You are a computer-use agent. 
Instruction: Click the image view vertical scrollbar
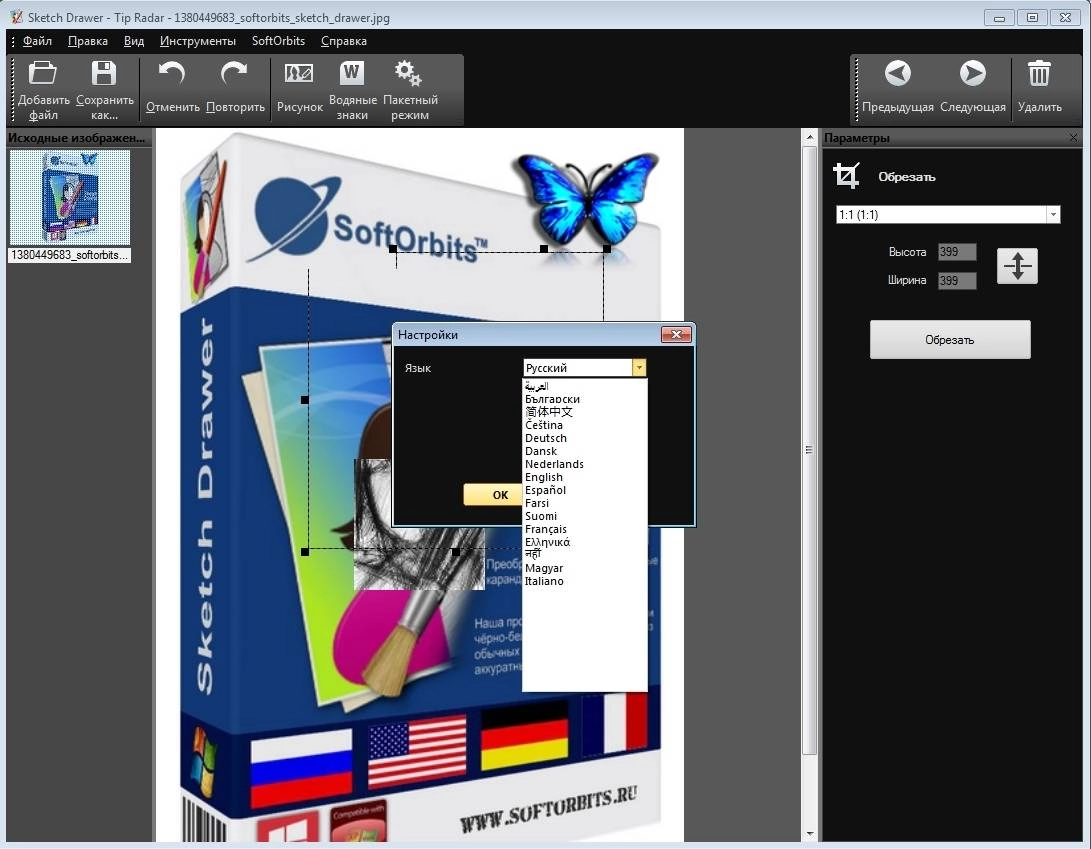pyautogui.click(x=809, y=452)
